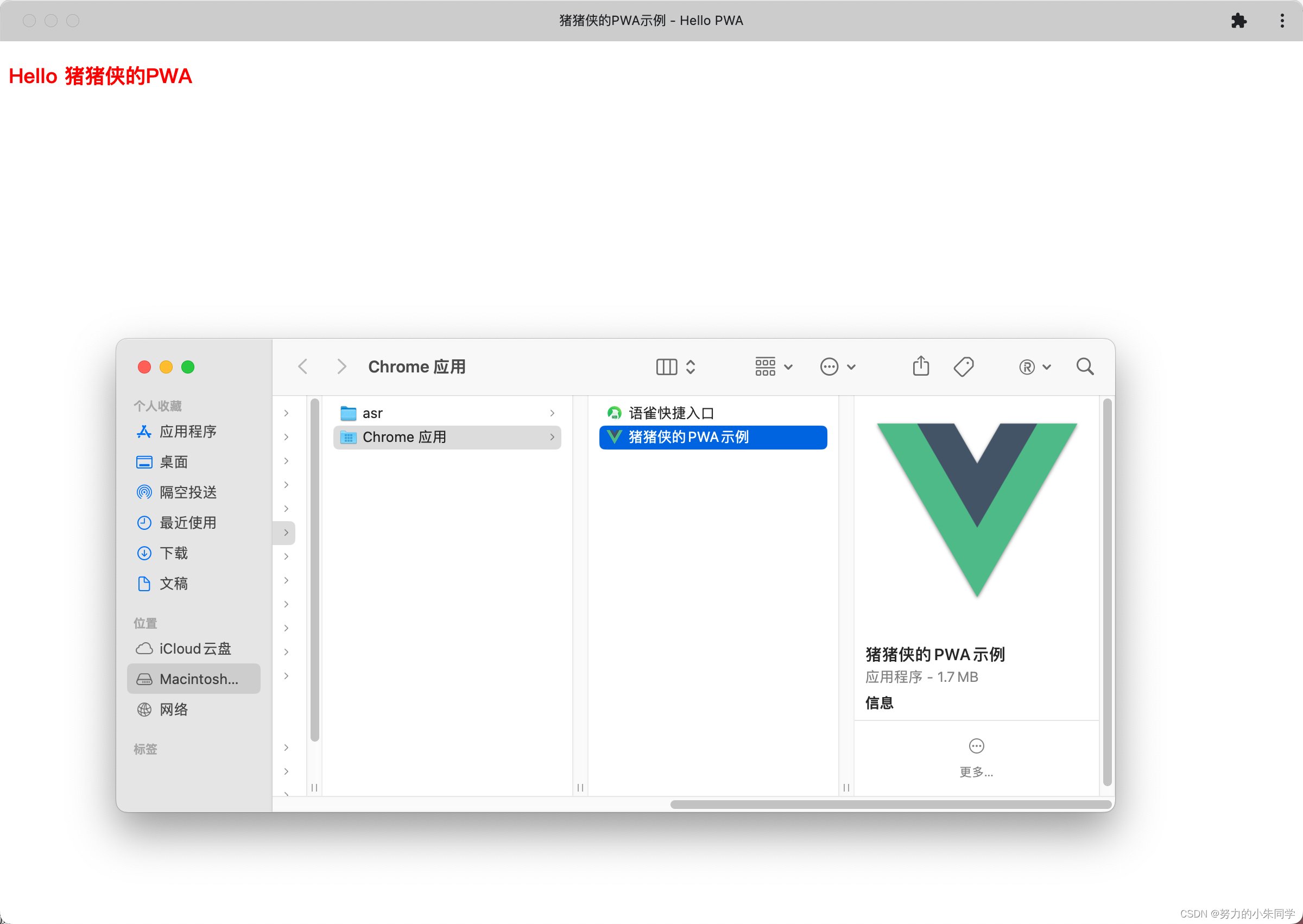Open iCloud 云盘 in the sidebar
Screen dimensions: 1303x924
tap(193, 649)
